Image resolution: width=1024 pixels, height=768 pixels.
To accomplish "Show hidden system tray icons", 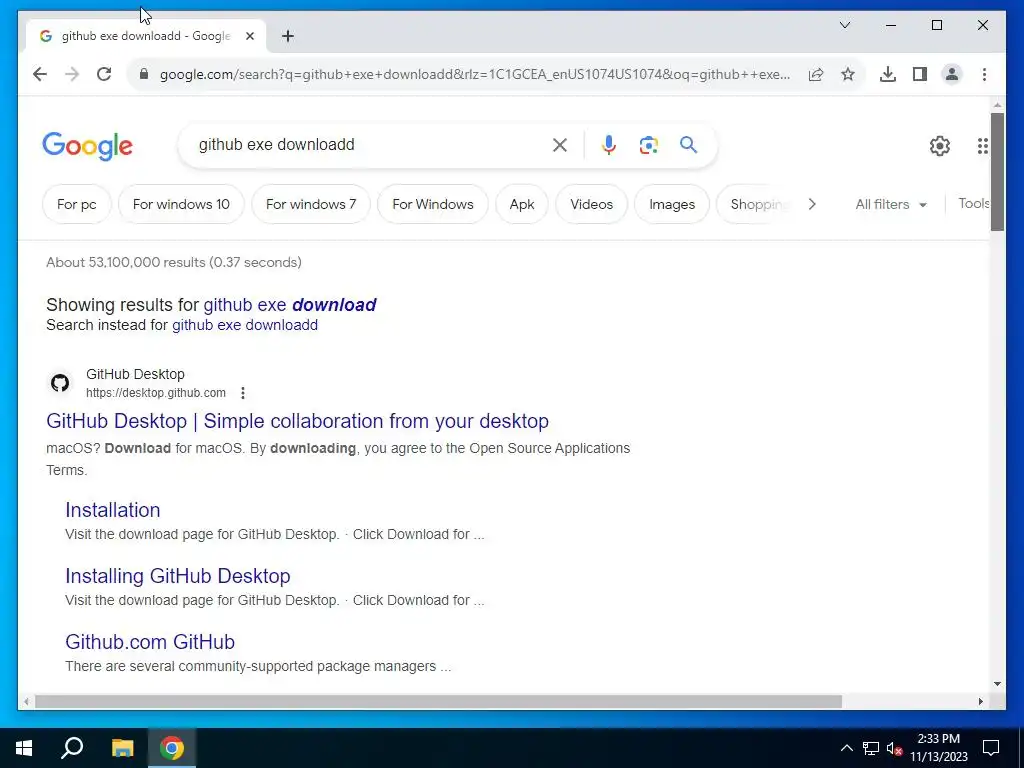I will 846,748.
